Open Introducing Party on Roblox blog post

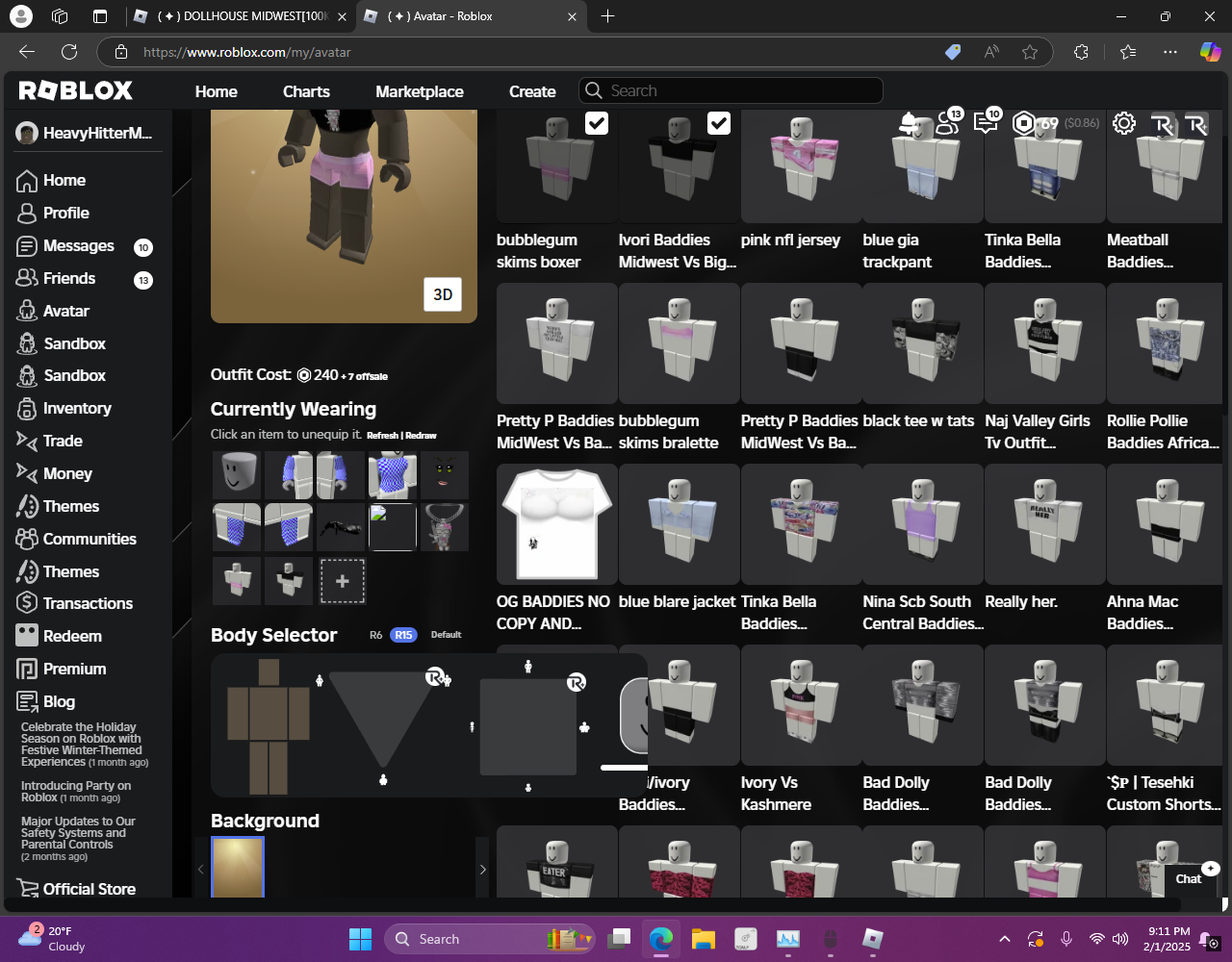pos(76,792)
